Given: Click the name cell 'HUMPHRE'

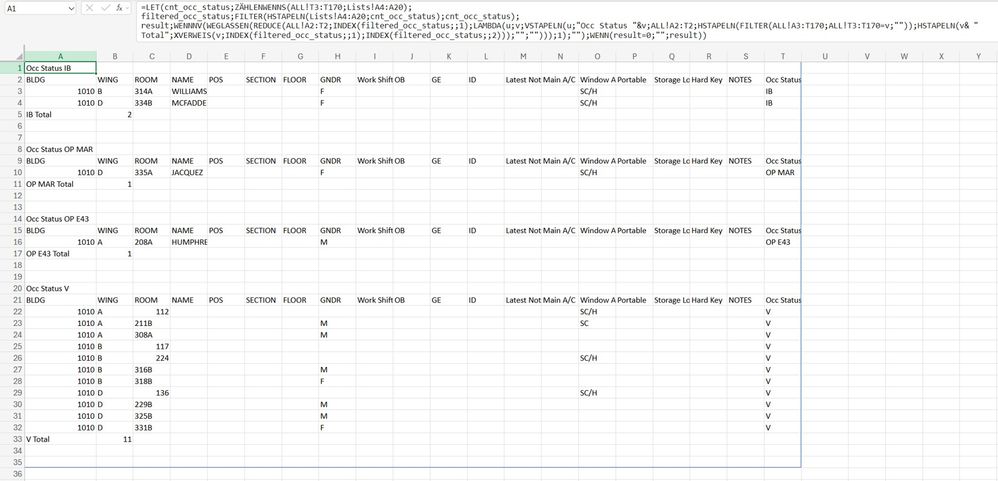Looking at the screenshot, I should click(x=188, y=242).
